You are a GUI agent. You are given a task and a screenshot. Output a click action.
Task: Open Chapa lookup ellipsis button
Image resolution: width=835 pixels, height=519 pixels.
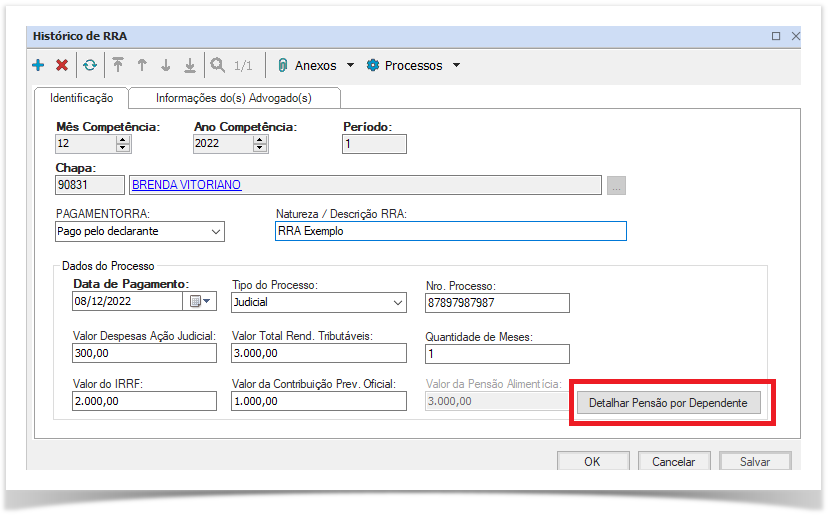616,185
